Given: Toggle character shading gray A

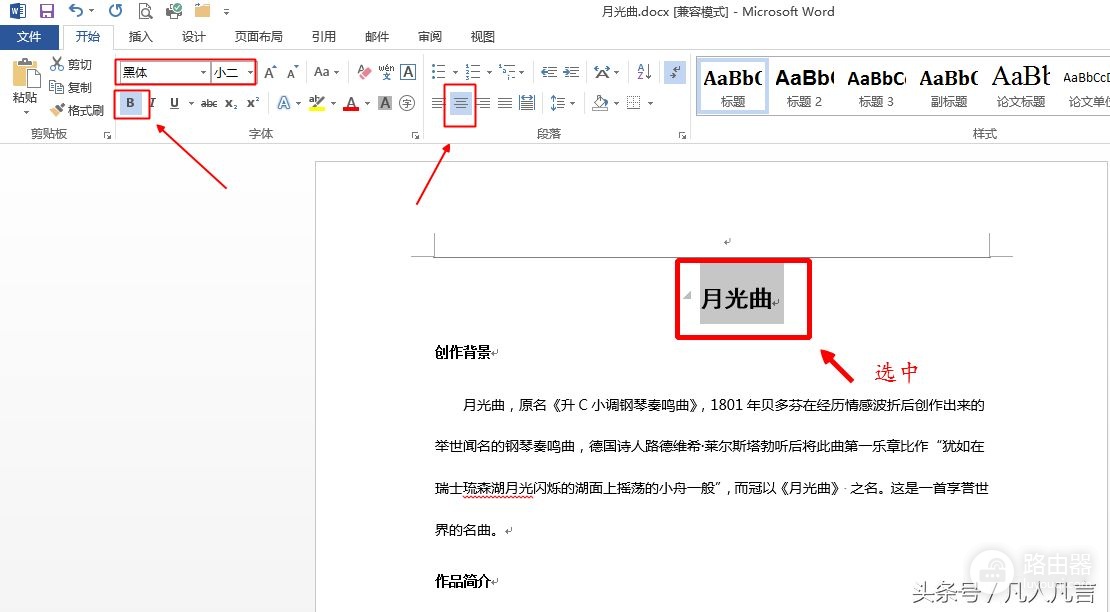Looking at the screenshot, I should point(385,103).
